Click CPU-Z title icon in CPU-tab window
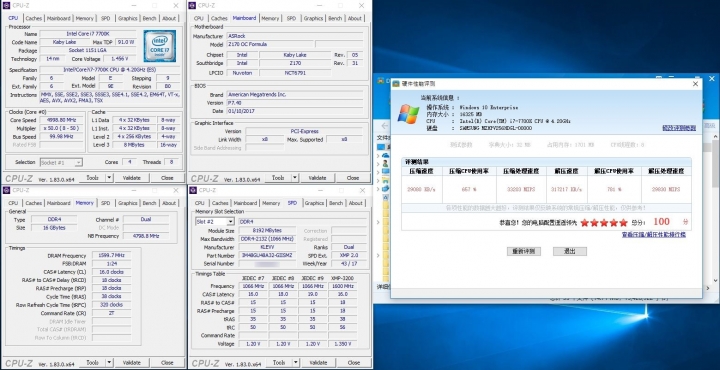The width and height of the screenshot is (720, 370). pos(6,6)
